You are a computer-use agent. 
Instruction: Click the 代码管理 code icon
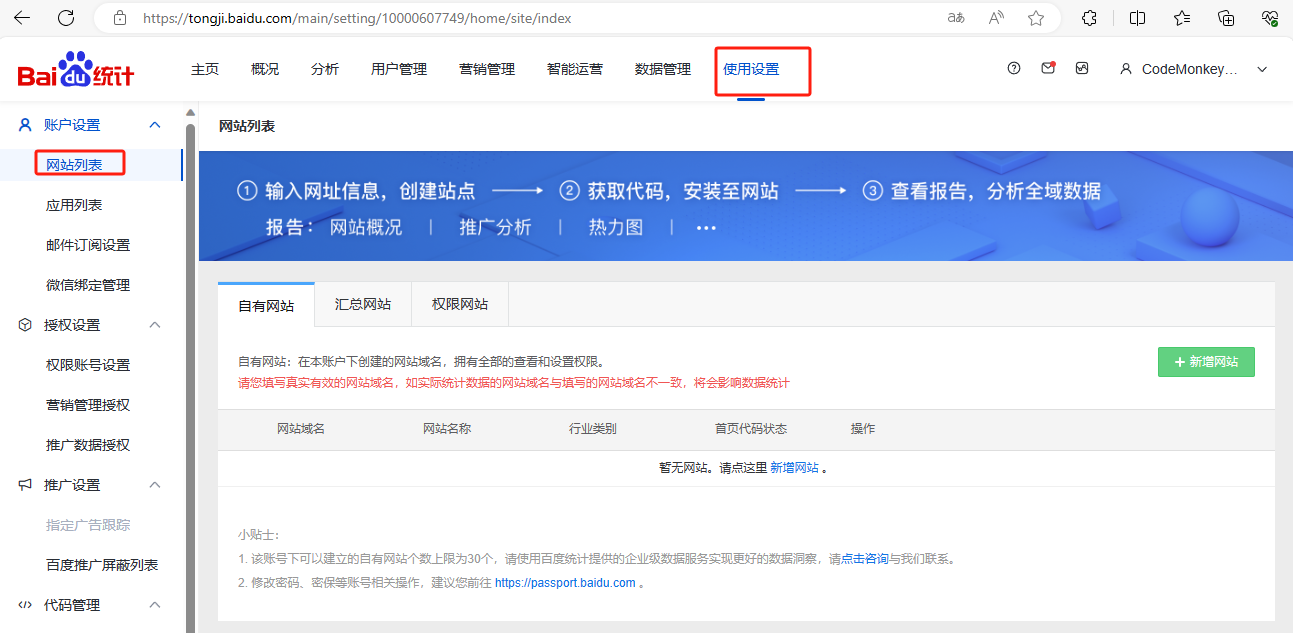[x=26, y=605]
